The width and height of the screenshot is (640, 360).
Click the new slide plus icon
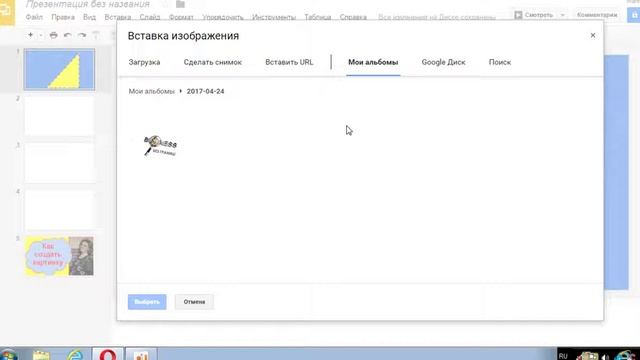coord(30,35)
